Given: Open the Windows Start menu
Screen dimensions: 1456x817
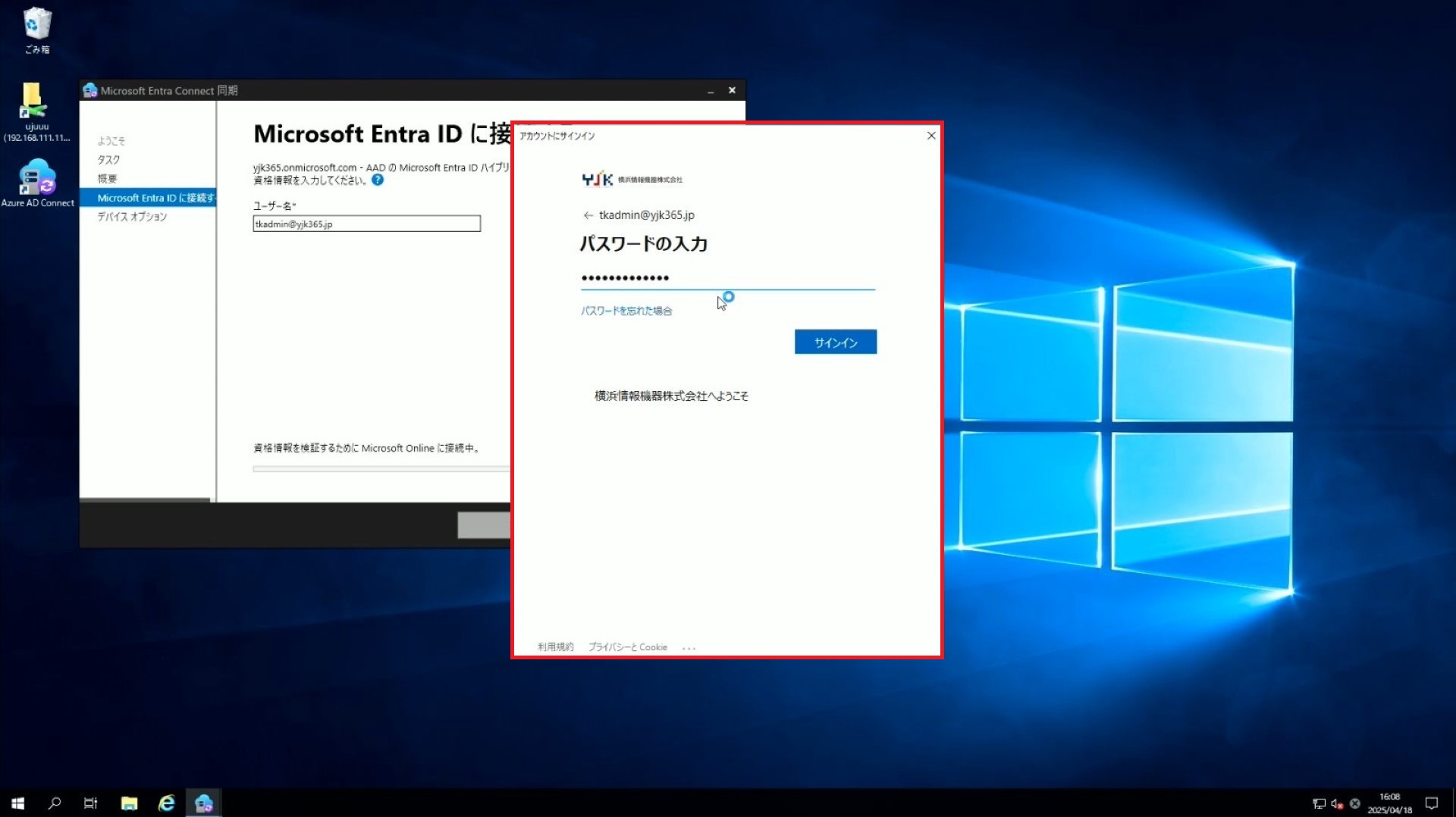Looking at the screenshot, I should (x=17, y=803).
